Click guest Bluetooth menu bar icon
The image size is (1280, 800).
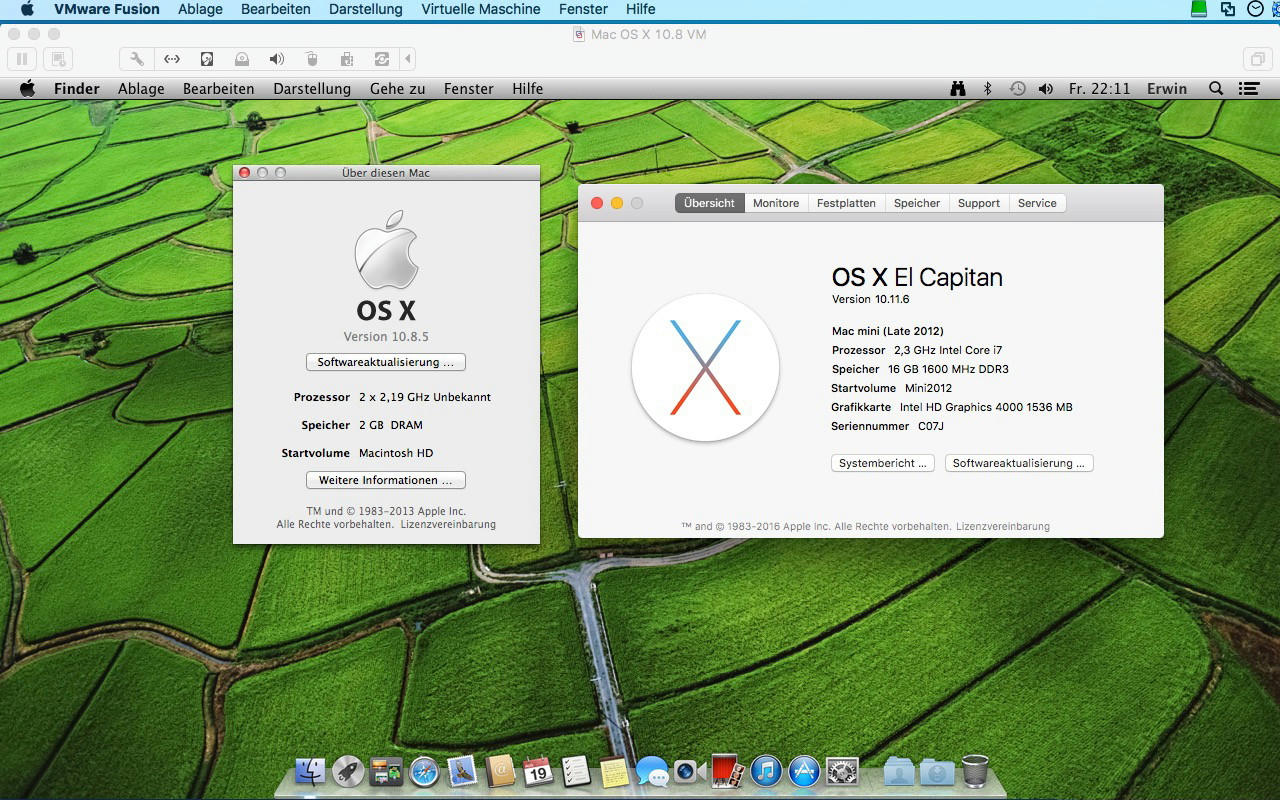pyautogui.click(x=987, y=88)
